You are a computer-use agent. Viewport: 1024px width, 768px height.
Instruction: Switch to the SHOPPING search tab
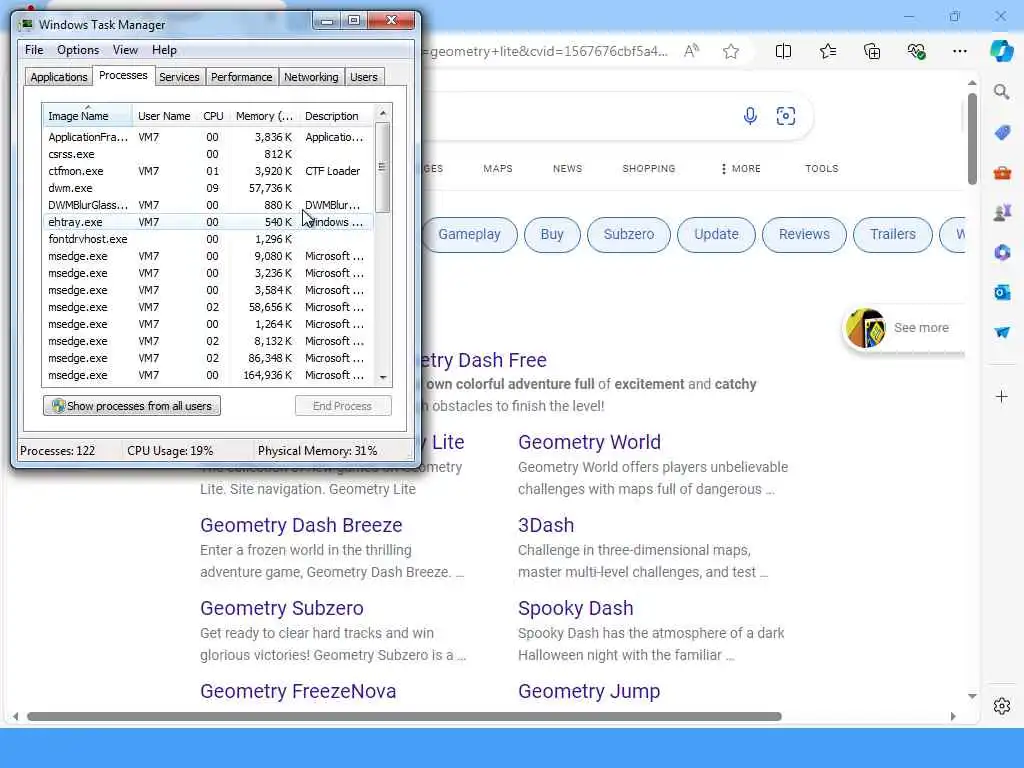point(648,168)
